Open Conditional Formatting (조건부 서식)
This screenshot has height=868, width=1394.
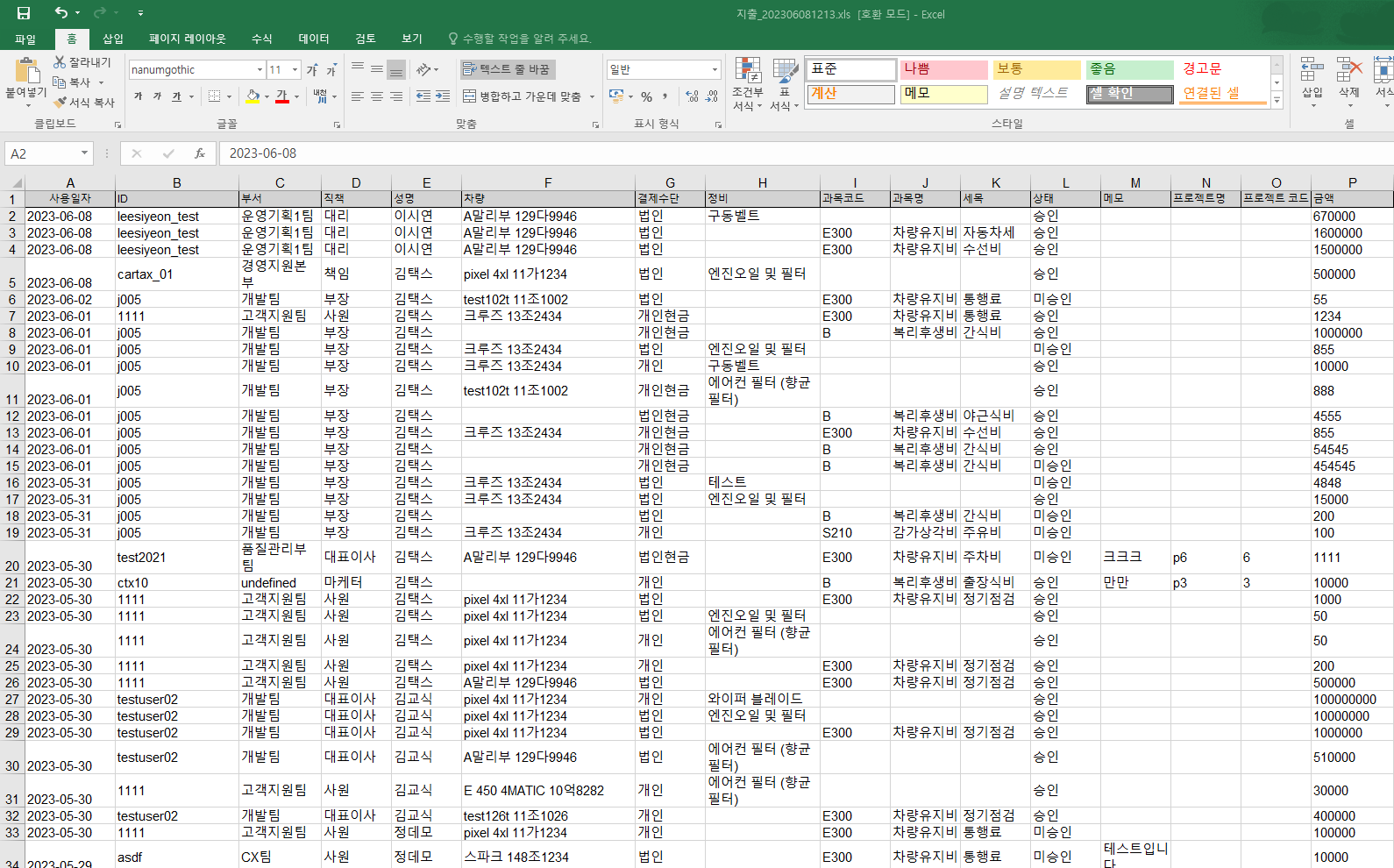(748, 84)
